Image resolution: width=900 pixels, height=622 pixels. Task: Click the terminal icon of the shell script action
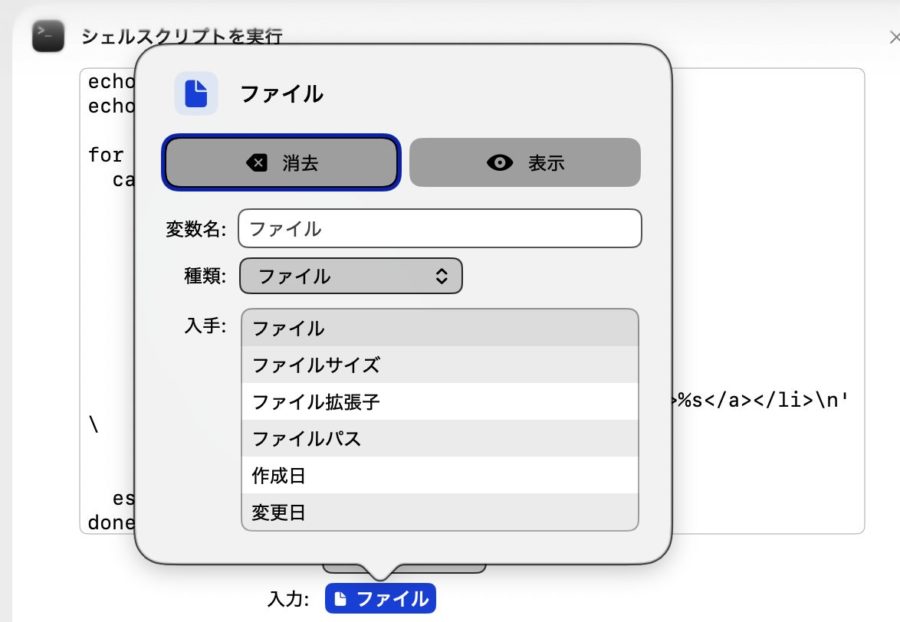48,37
